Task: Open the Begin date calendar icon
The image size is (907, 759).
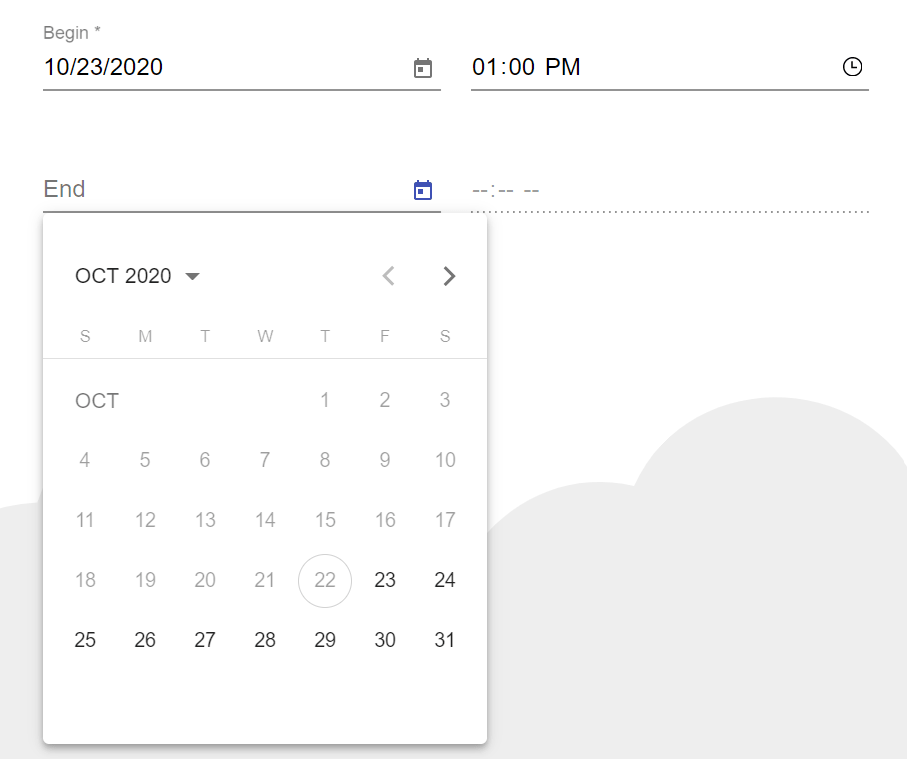Action: click(423, 68)
